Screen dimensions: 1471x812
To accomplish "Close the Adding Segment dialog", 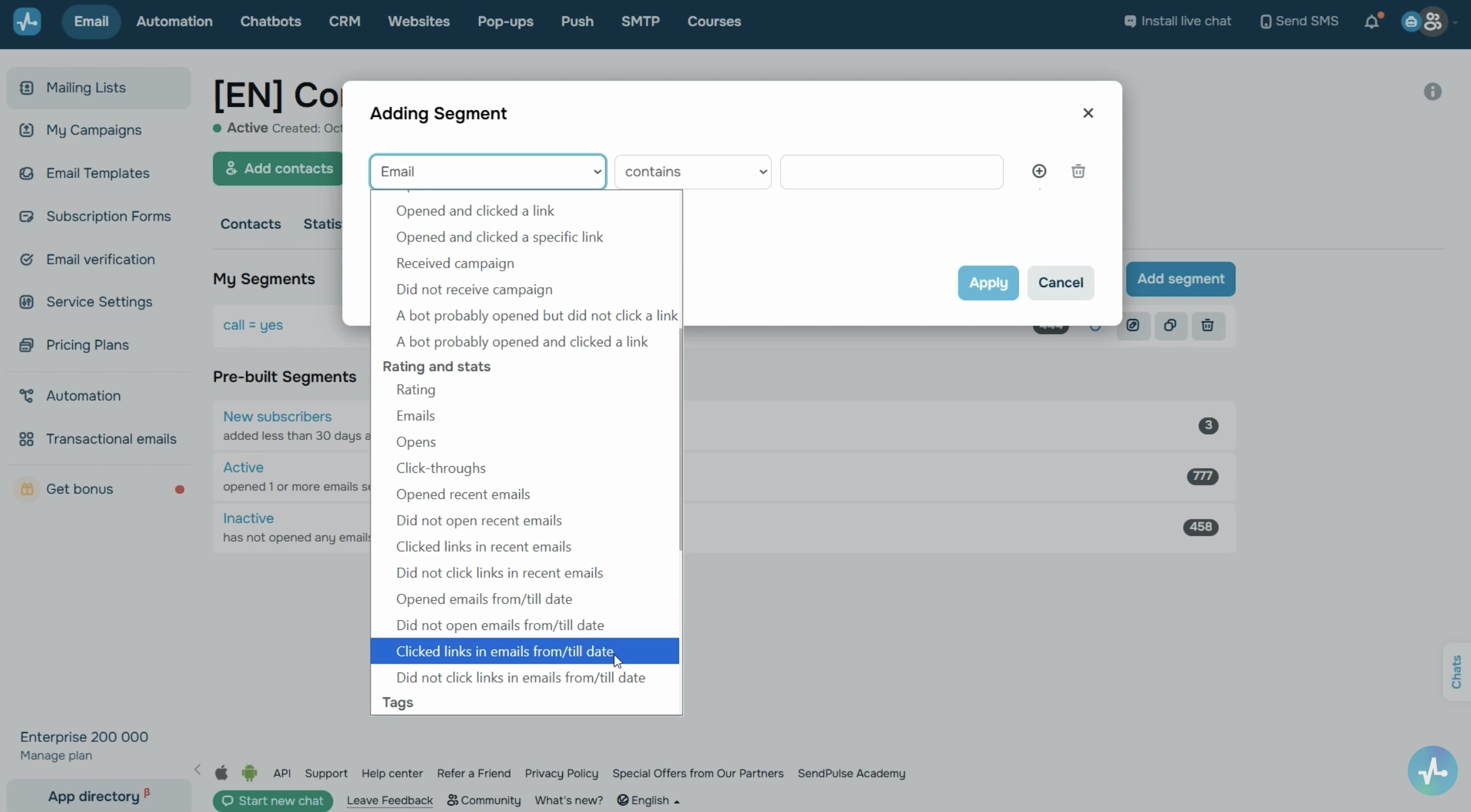I will (x=1088, y=113).
